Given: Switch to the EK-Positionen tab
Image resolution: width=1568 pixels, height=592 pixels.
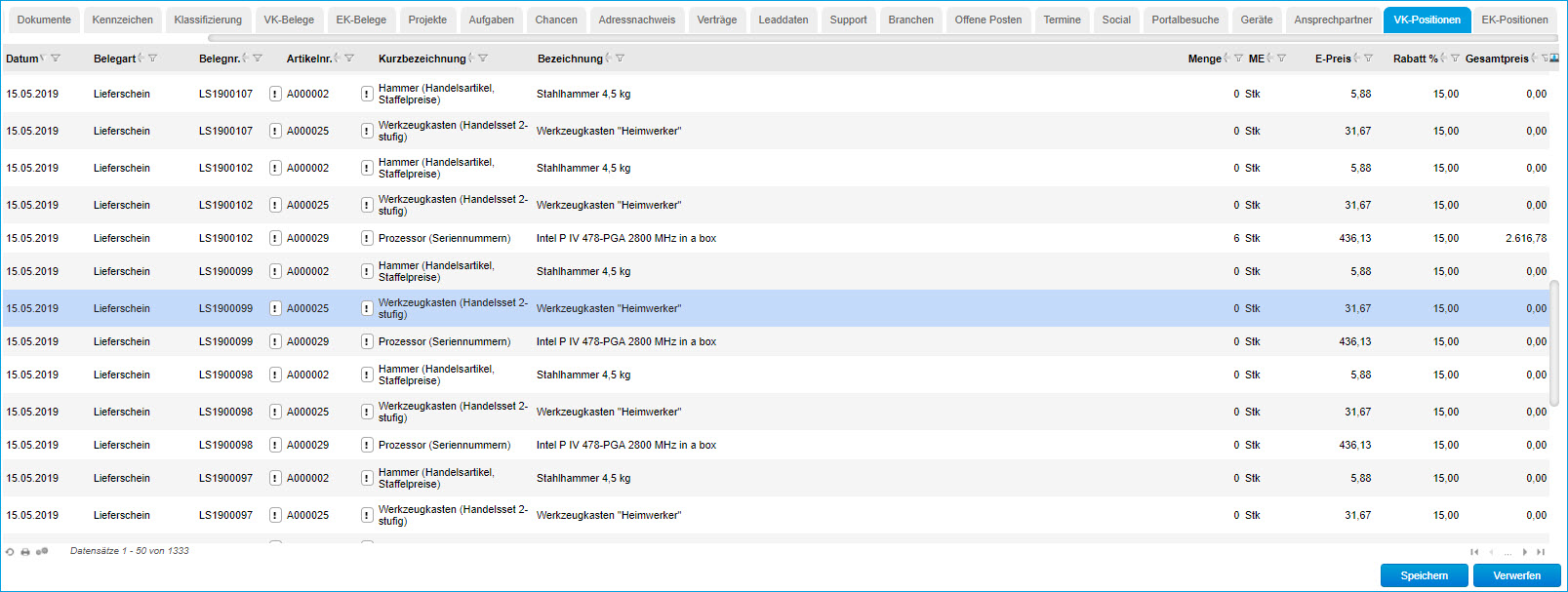Looking at the screenshot, I should coord(1514,20).
